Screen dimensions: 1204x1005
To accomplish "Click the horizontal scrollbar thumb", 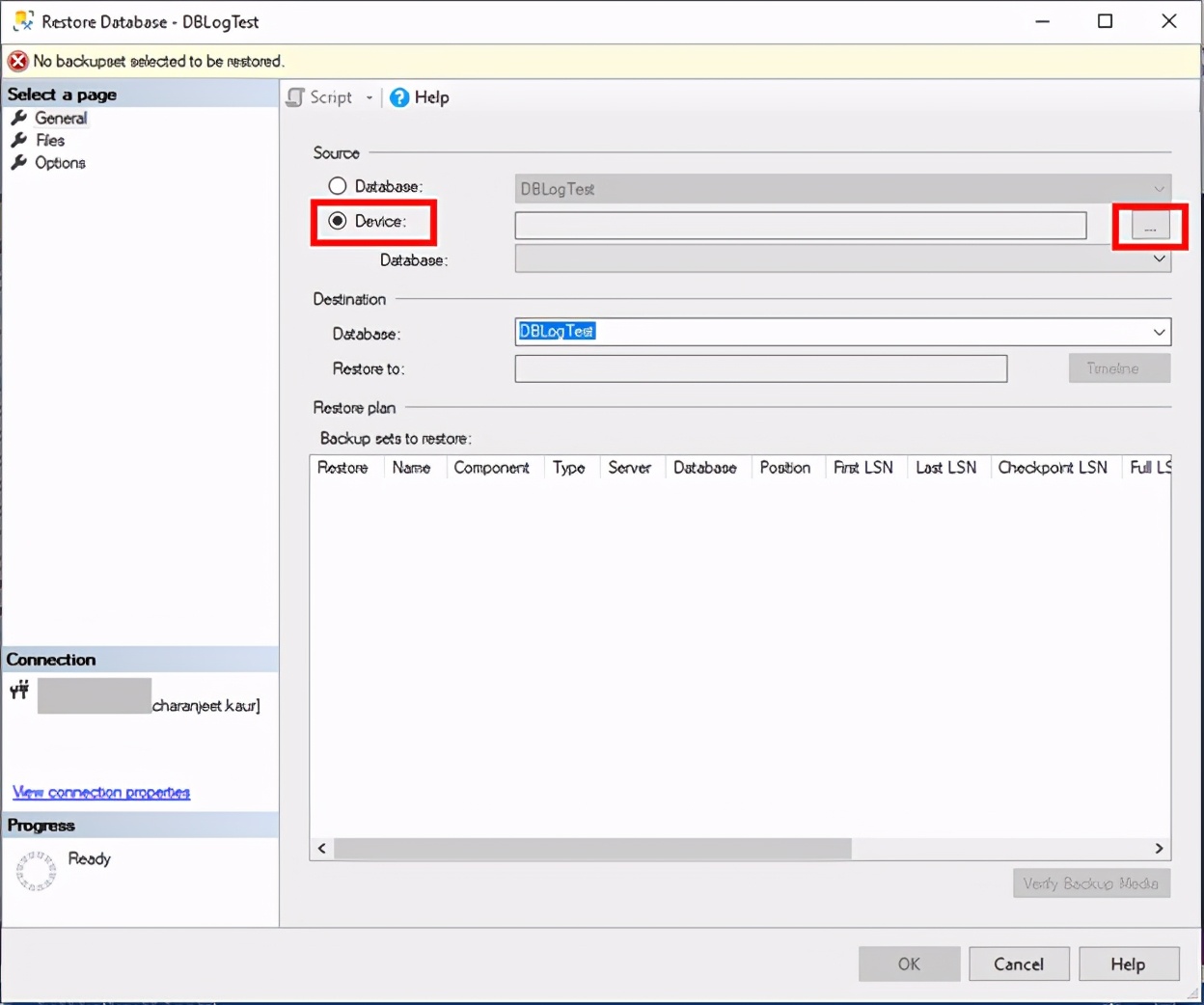I will click(x=592, y=849).
